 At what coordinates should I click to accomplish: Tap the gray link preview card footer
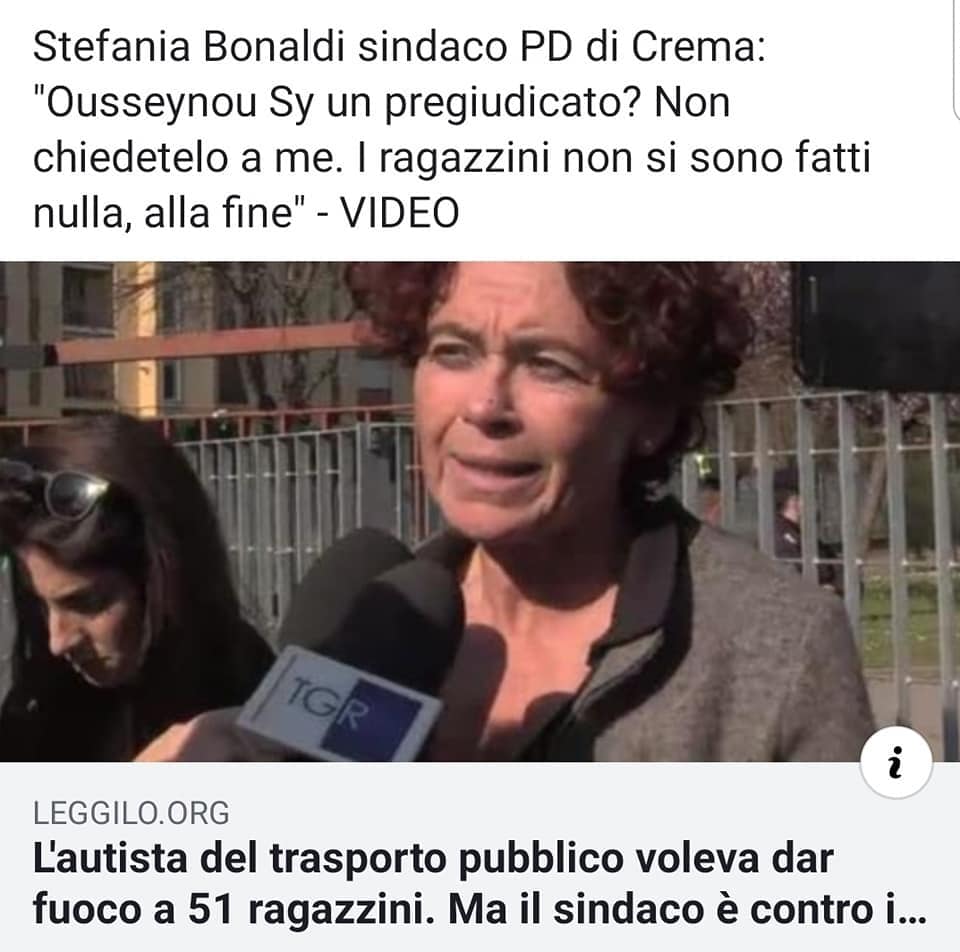click(x=480, y=857)
